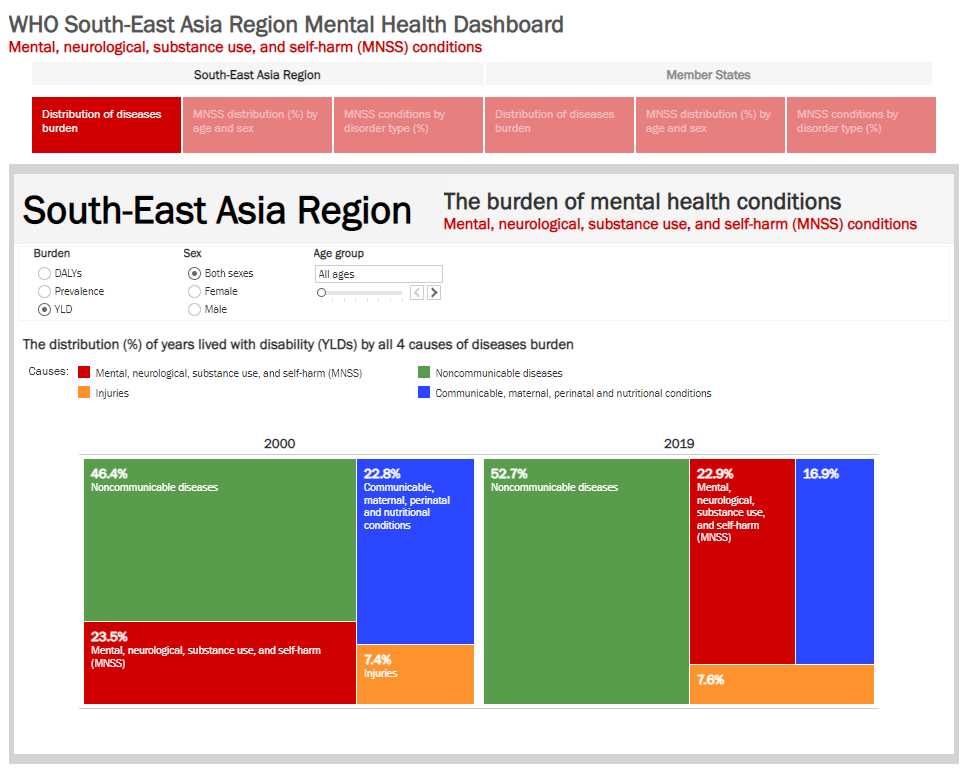This screenshot has height=768, width=966.
Task: Open MNSS distribution by age and sex under Member States
Action: point(710,124)
